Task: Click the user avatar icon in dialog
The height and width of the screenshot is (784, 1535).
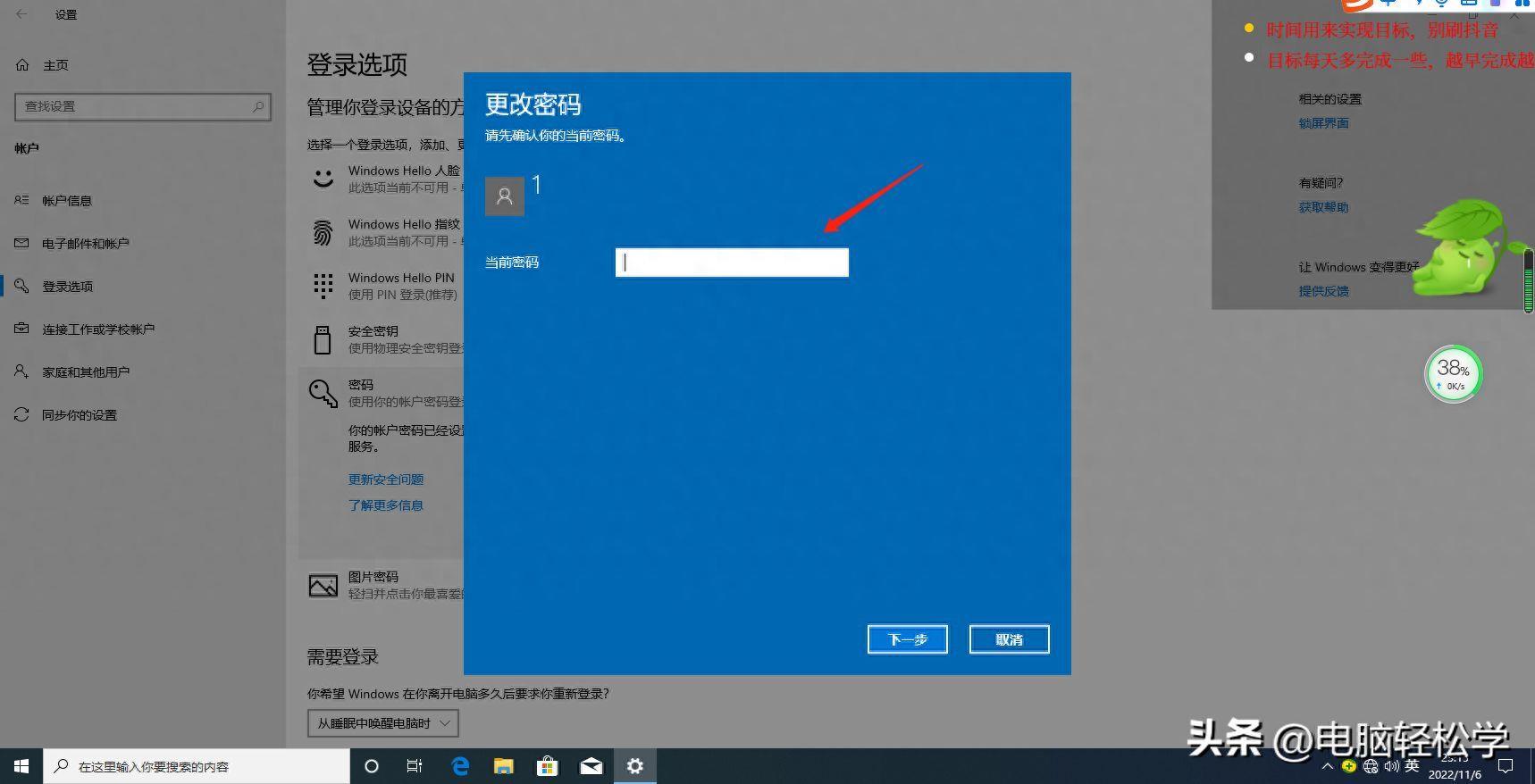Action: pos(505,196)
